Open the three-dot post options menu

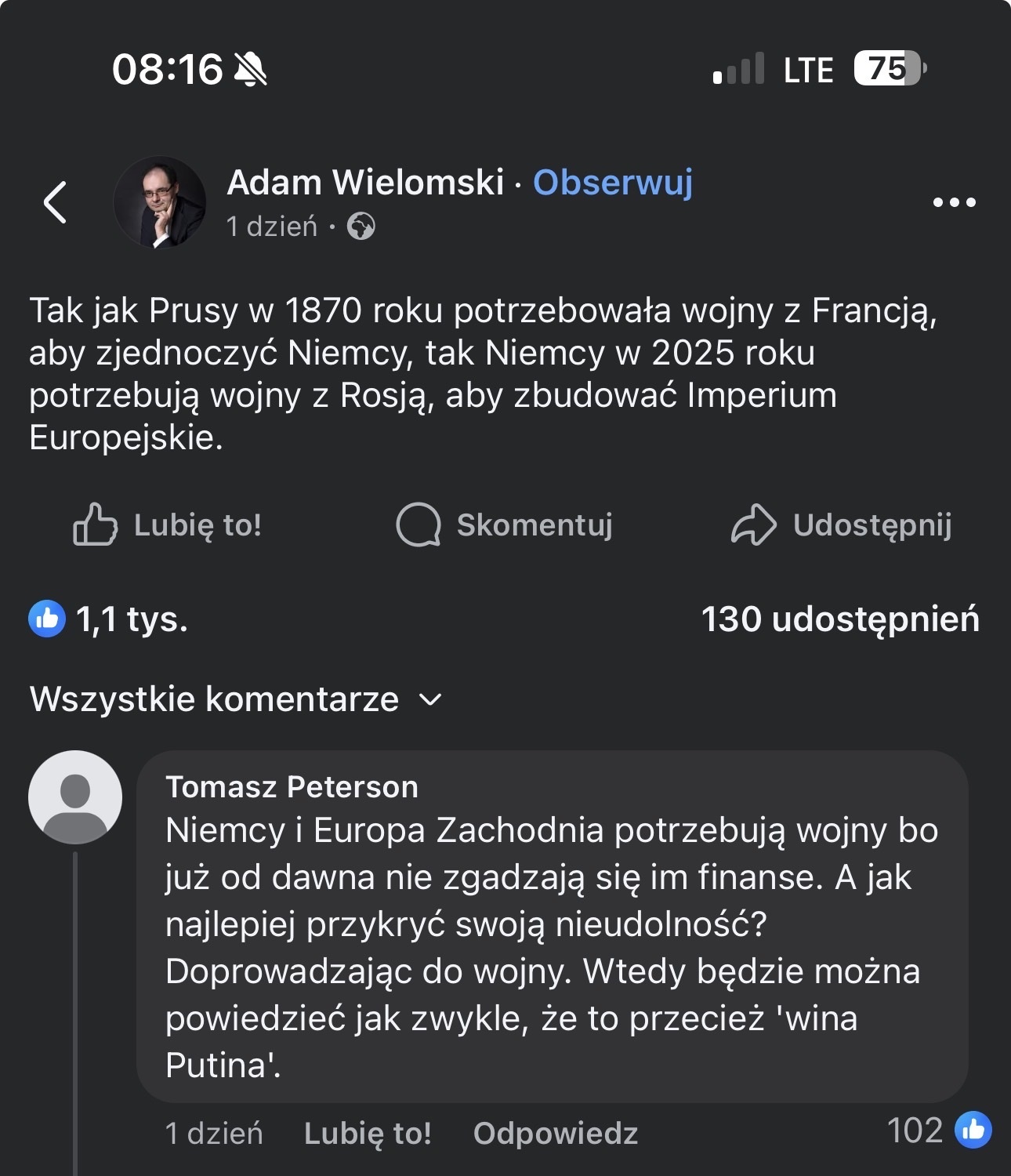pos(954,202)
